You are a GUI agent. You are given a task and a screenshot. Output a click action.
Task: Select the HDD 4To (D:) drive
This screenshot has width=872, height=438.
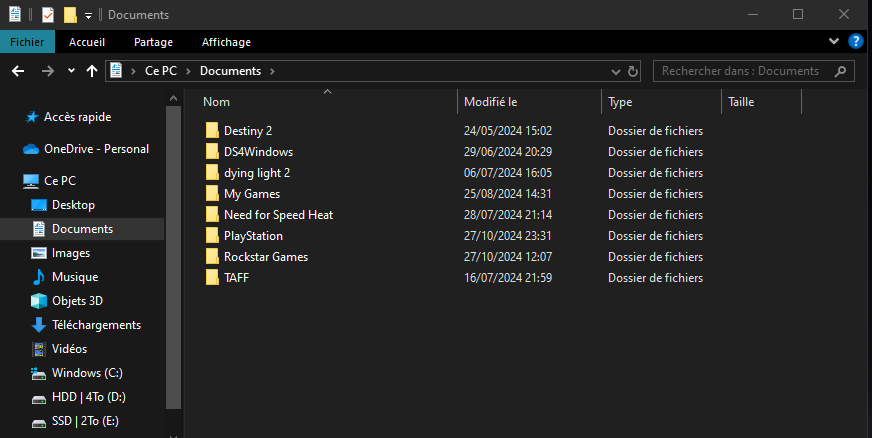(x=90, y=397)
